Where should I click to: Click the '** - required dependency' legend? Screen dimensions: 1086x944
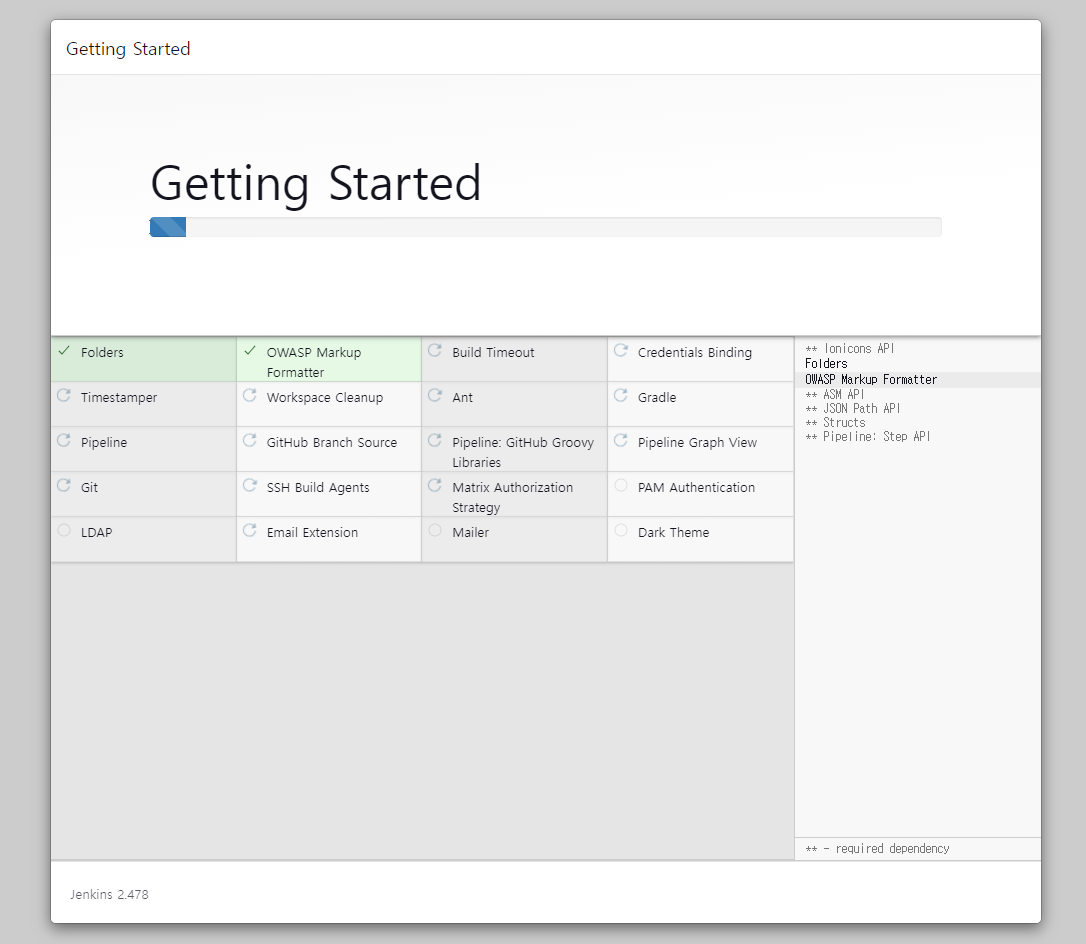pos(878,848)
